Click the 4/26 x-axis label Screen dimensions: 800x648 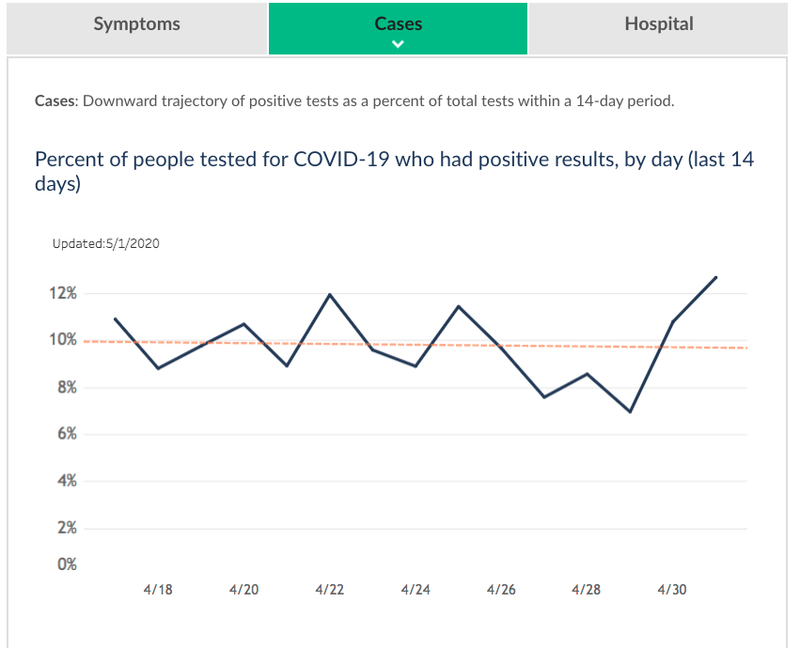tap(501, 590)
